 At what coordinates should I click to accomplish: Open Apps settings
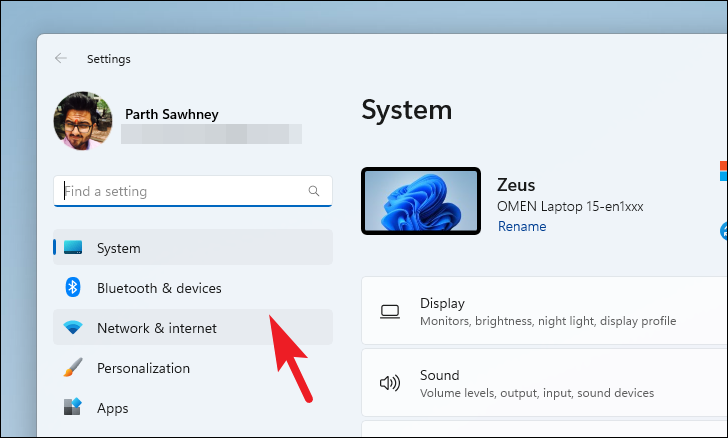[193, 408]
